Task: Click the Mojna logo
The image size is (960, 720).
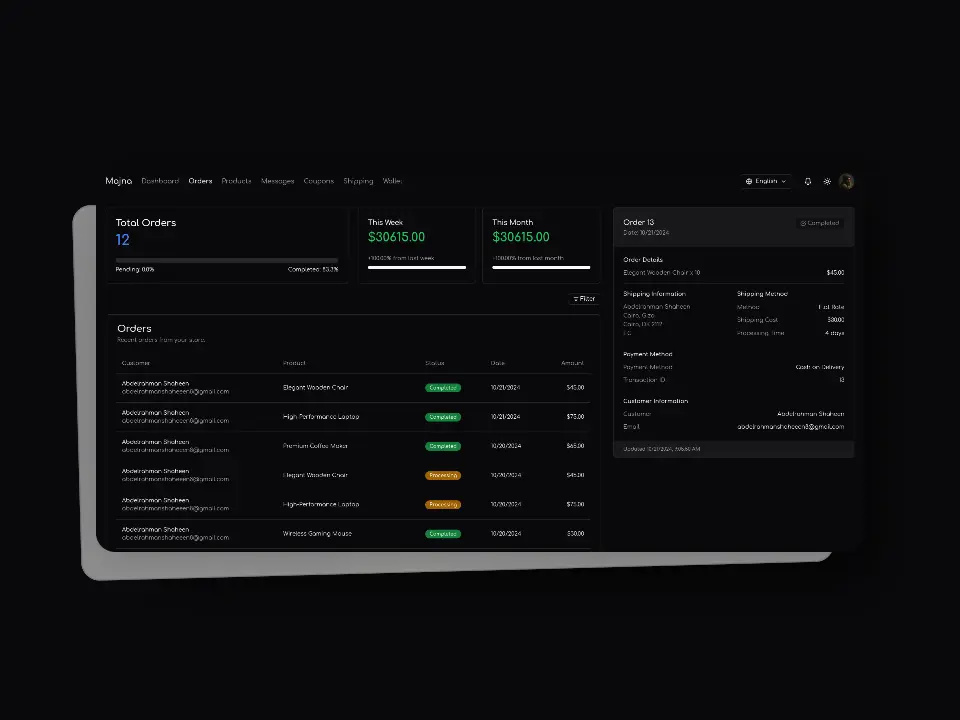Action: pos(118,181)
